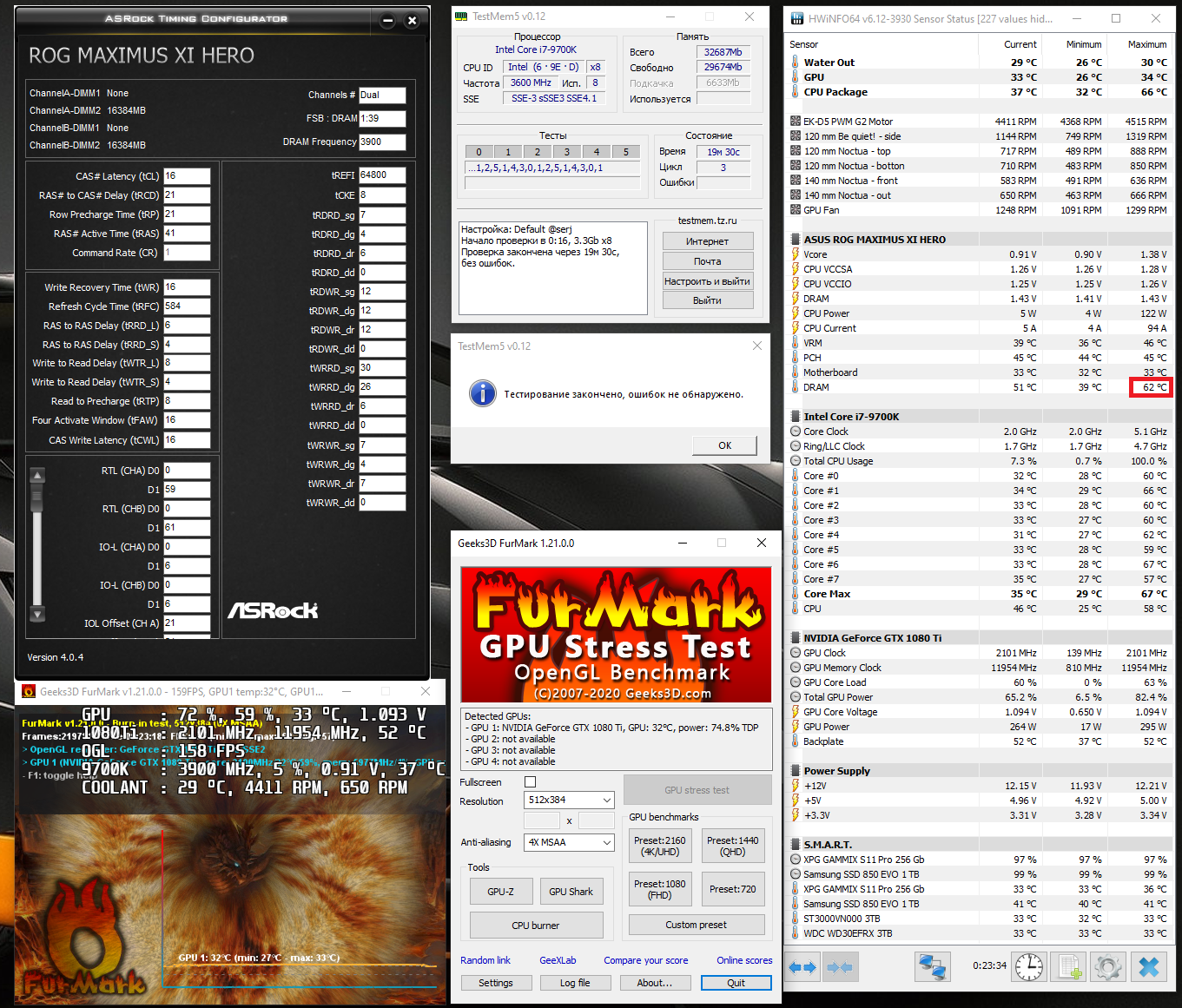Click the Почта button in TestMem5

point(708,261)
